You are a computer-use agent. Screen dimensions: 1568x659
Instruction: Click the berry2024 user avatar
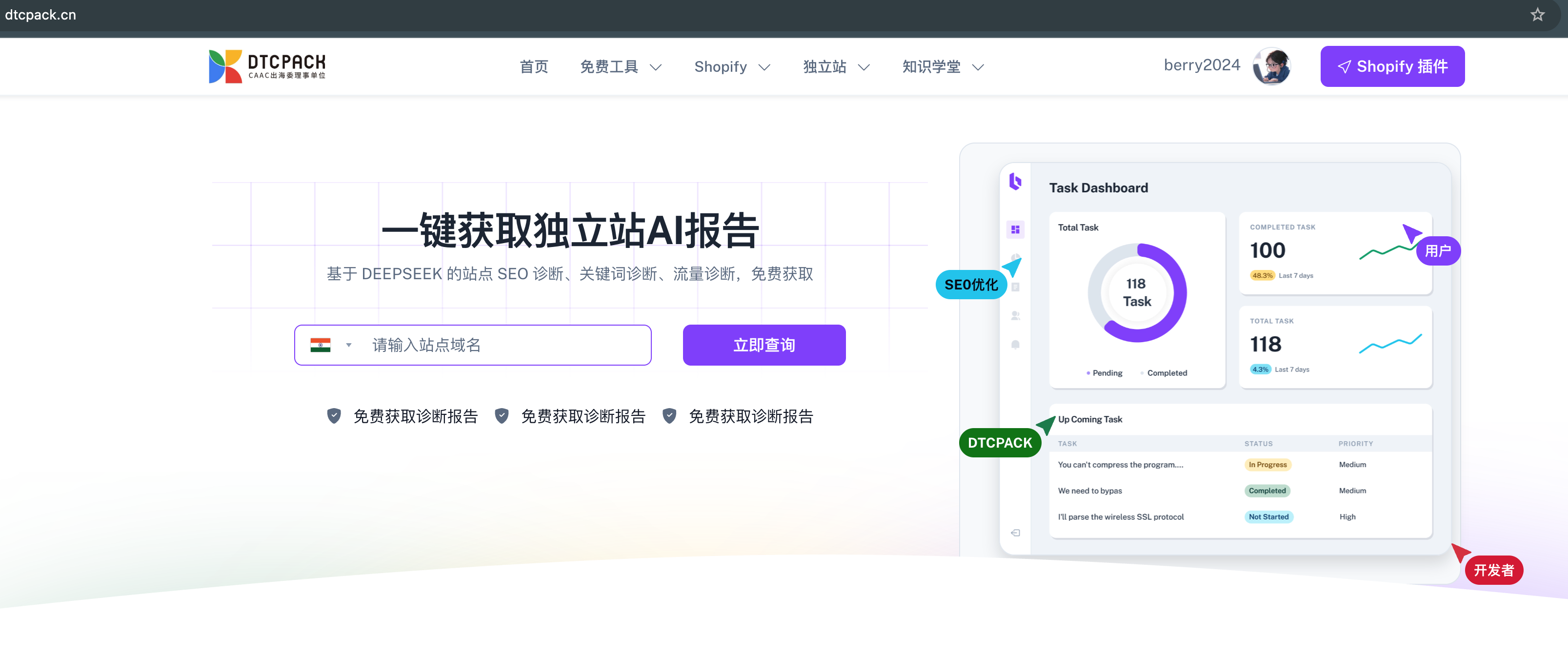tap(1271, 66)
